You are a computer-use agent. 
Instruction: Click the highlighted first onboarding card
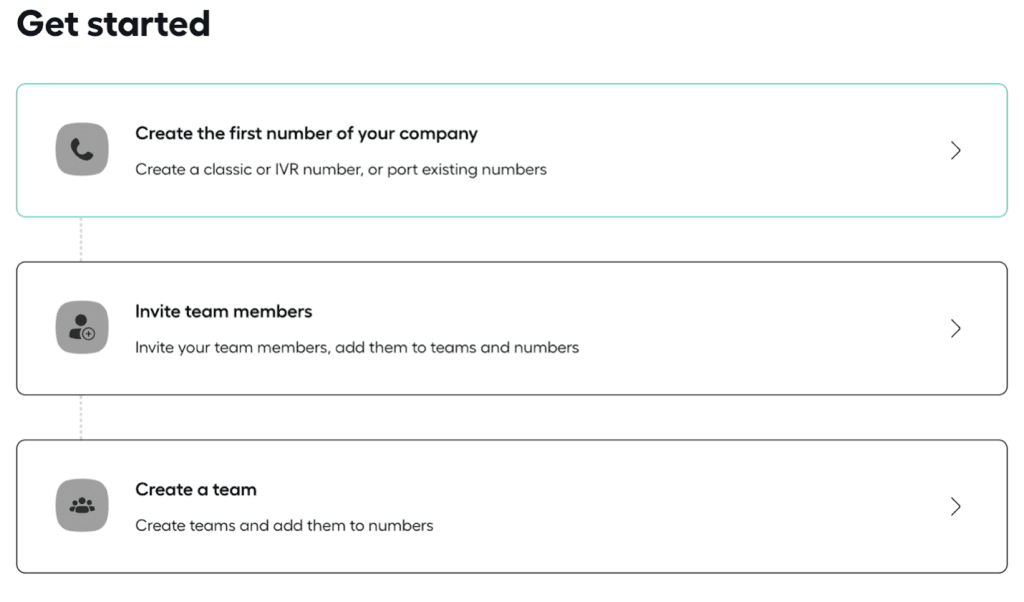coord(512,150)
